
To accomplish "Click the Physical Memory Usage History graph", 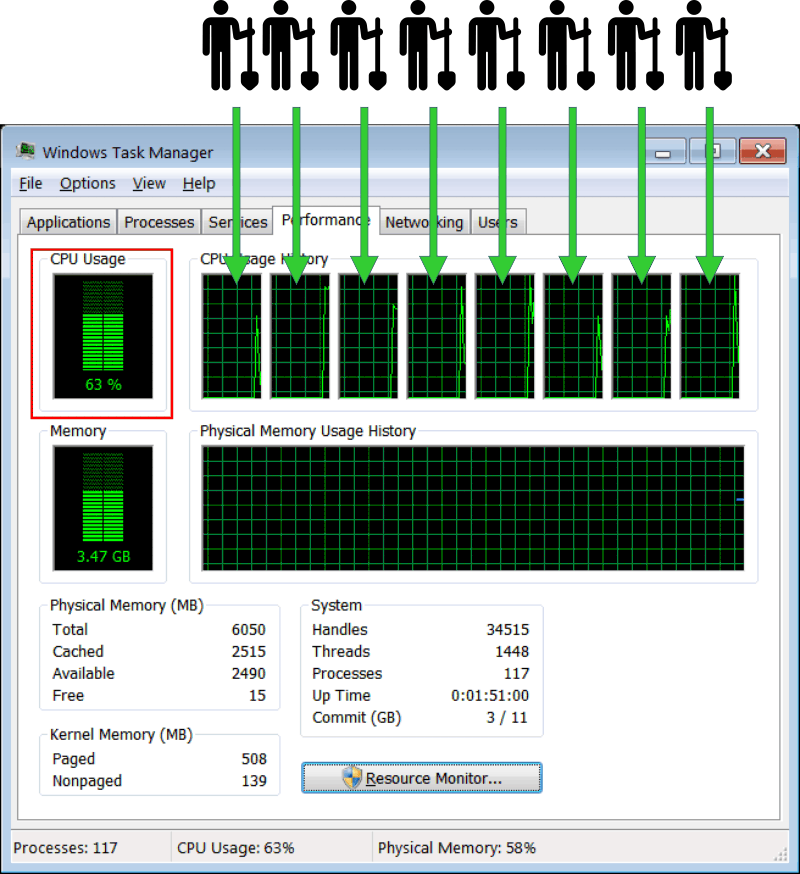I will pyautogui.click(x=473, y=508).
